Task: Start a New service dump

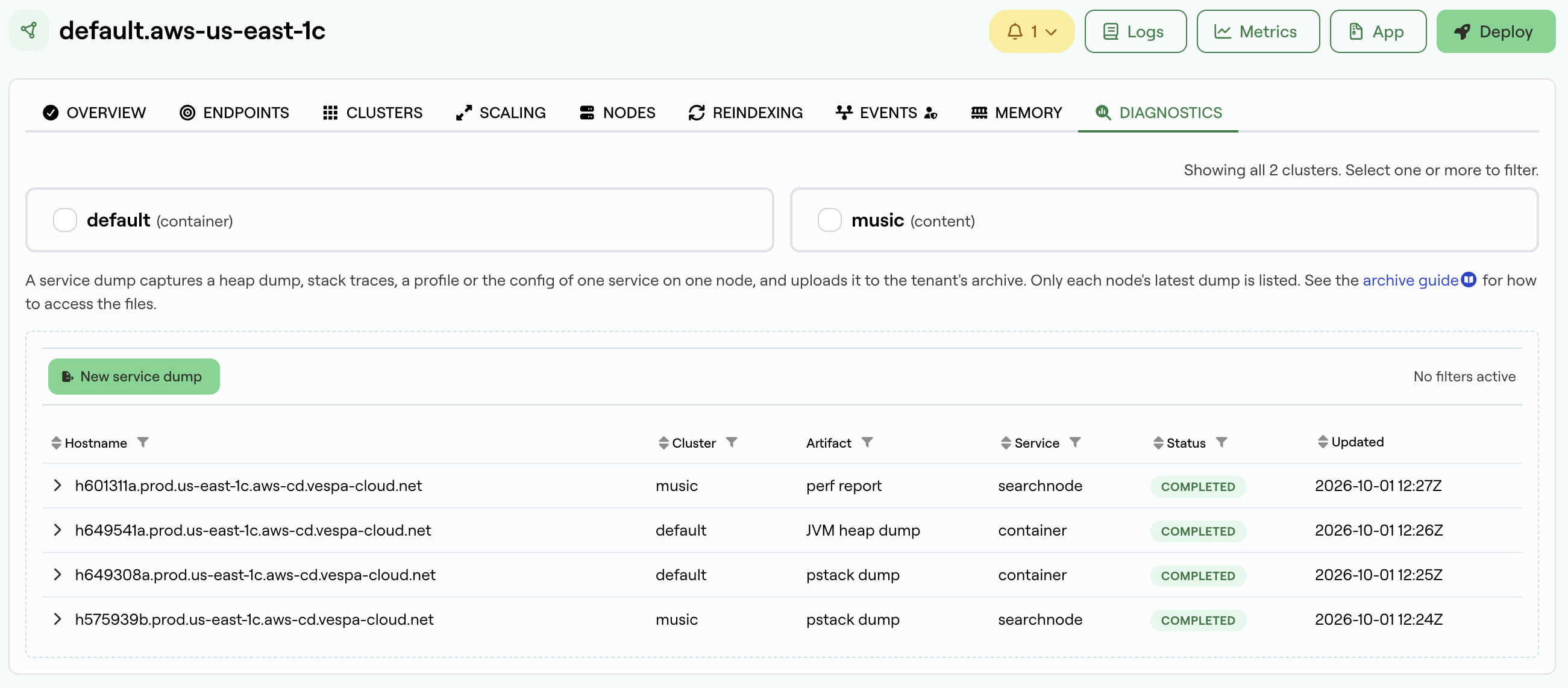Action: 134,377
